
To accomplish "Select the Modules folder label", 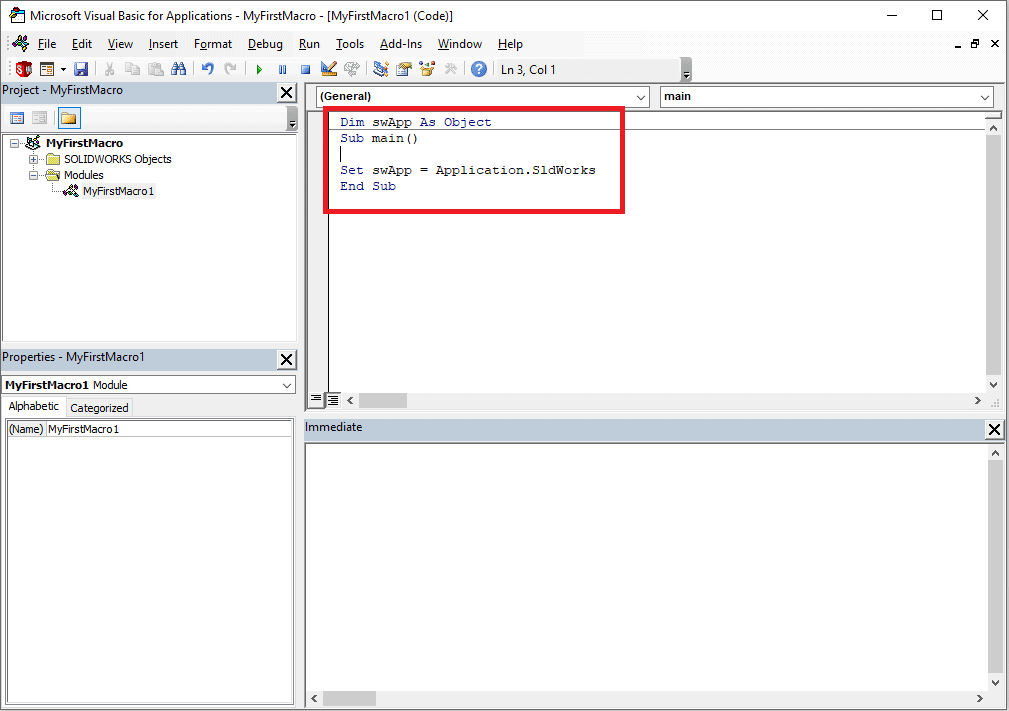I will coord(84,175).
